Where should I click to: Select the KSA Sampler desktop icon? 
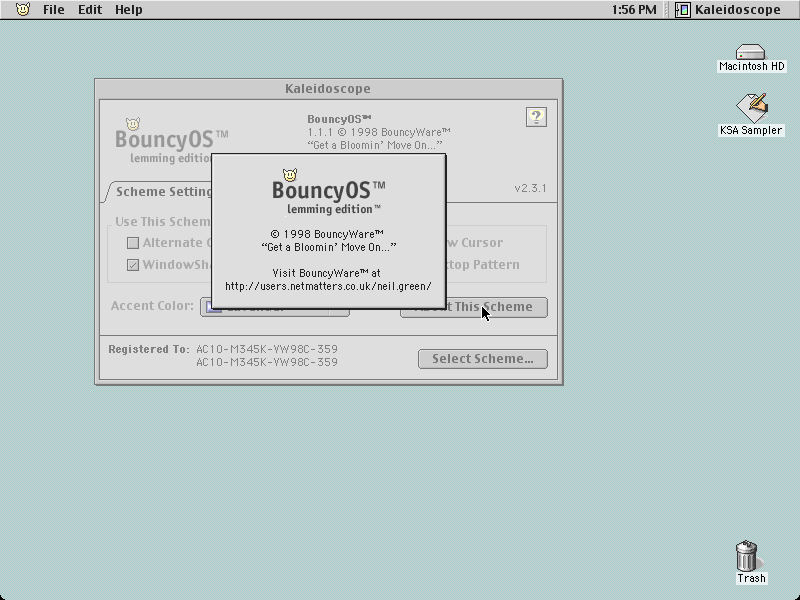click(x=752, y=108)
